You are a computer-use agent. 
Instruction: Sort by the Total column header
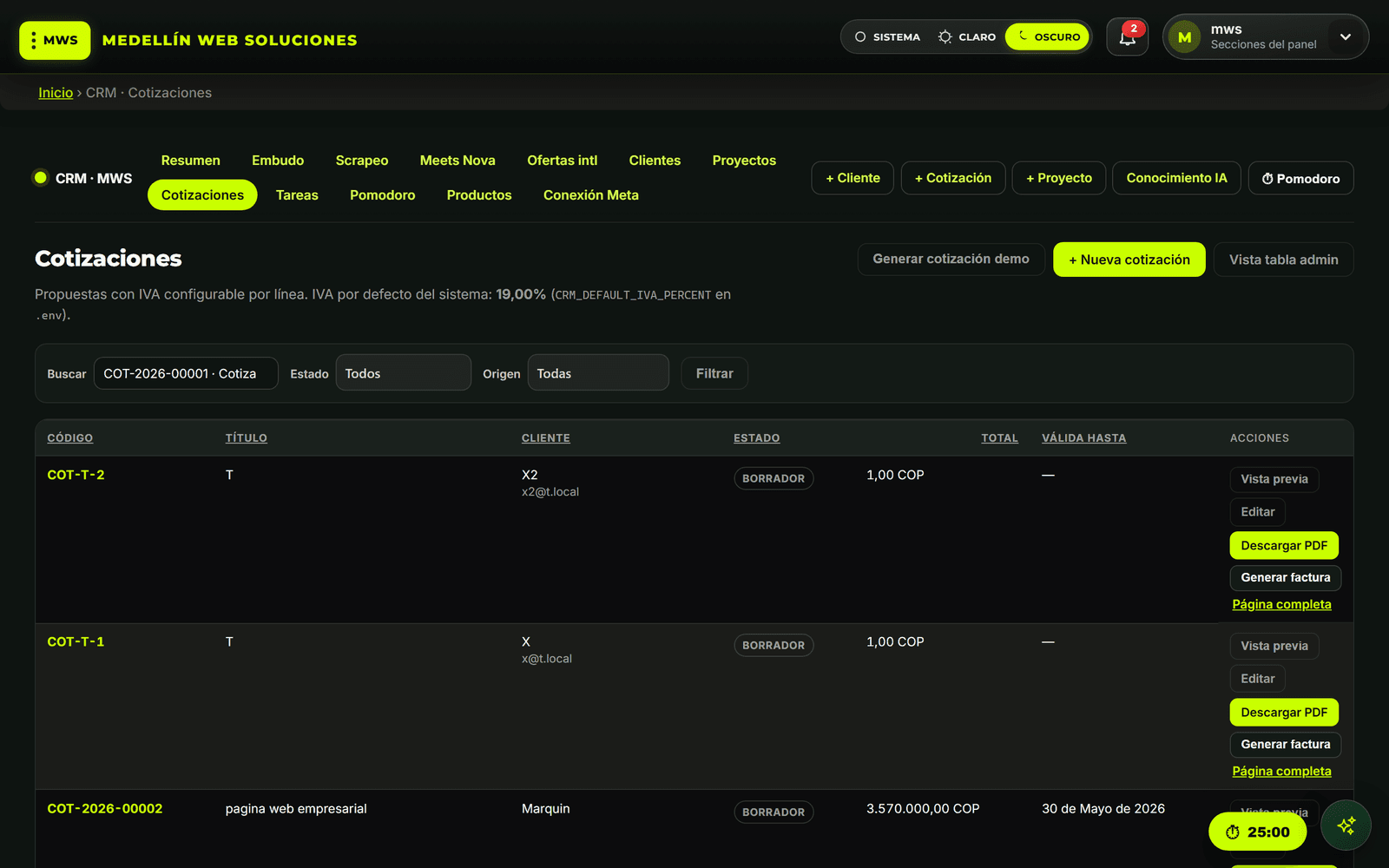tap(999, 438)
